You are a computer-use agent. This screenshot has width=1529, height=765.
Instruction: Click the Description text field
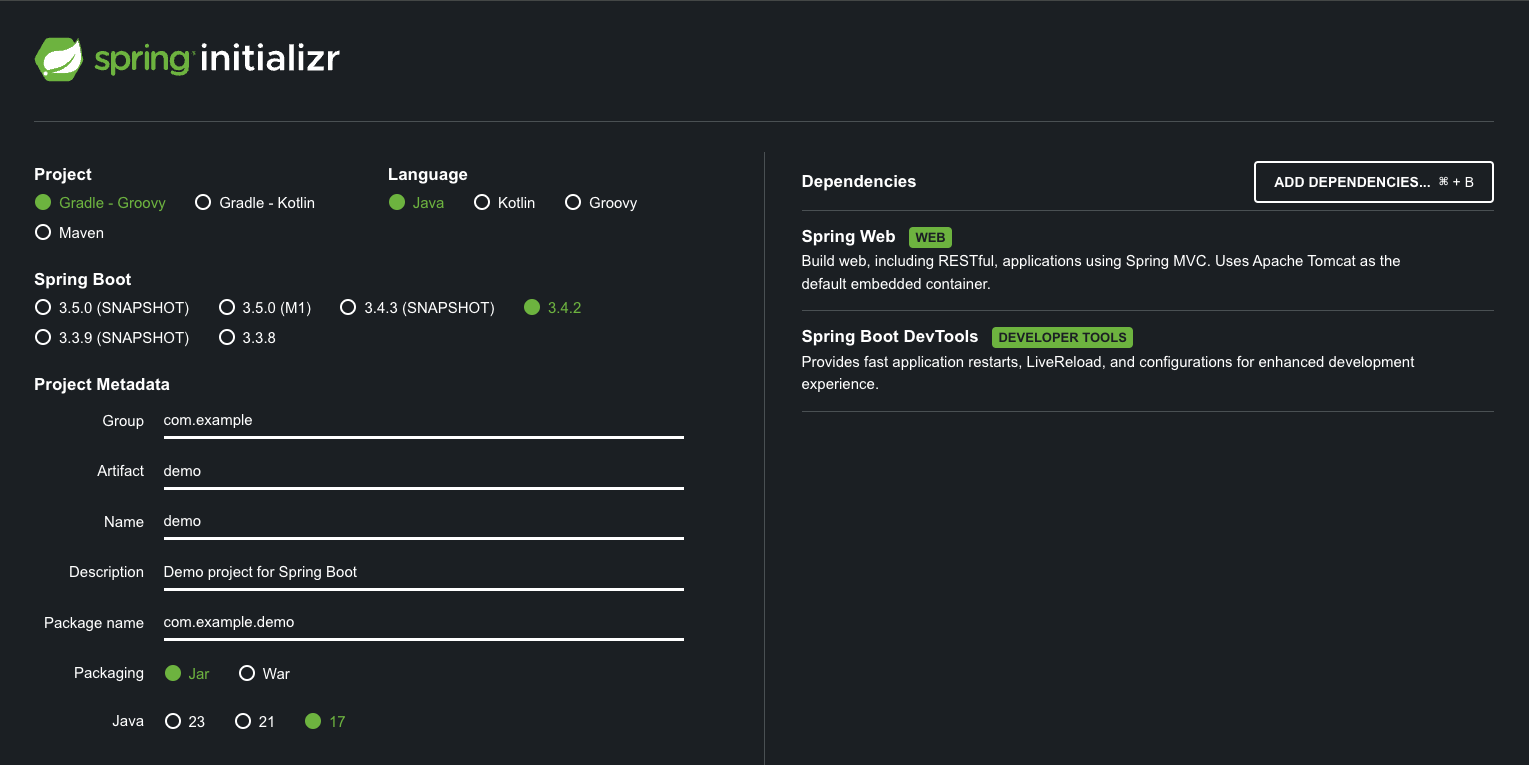[x=423, y=572]
